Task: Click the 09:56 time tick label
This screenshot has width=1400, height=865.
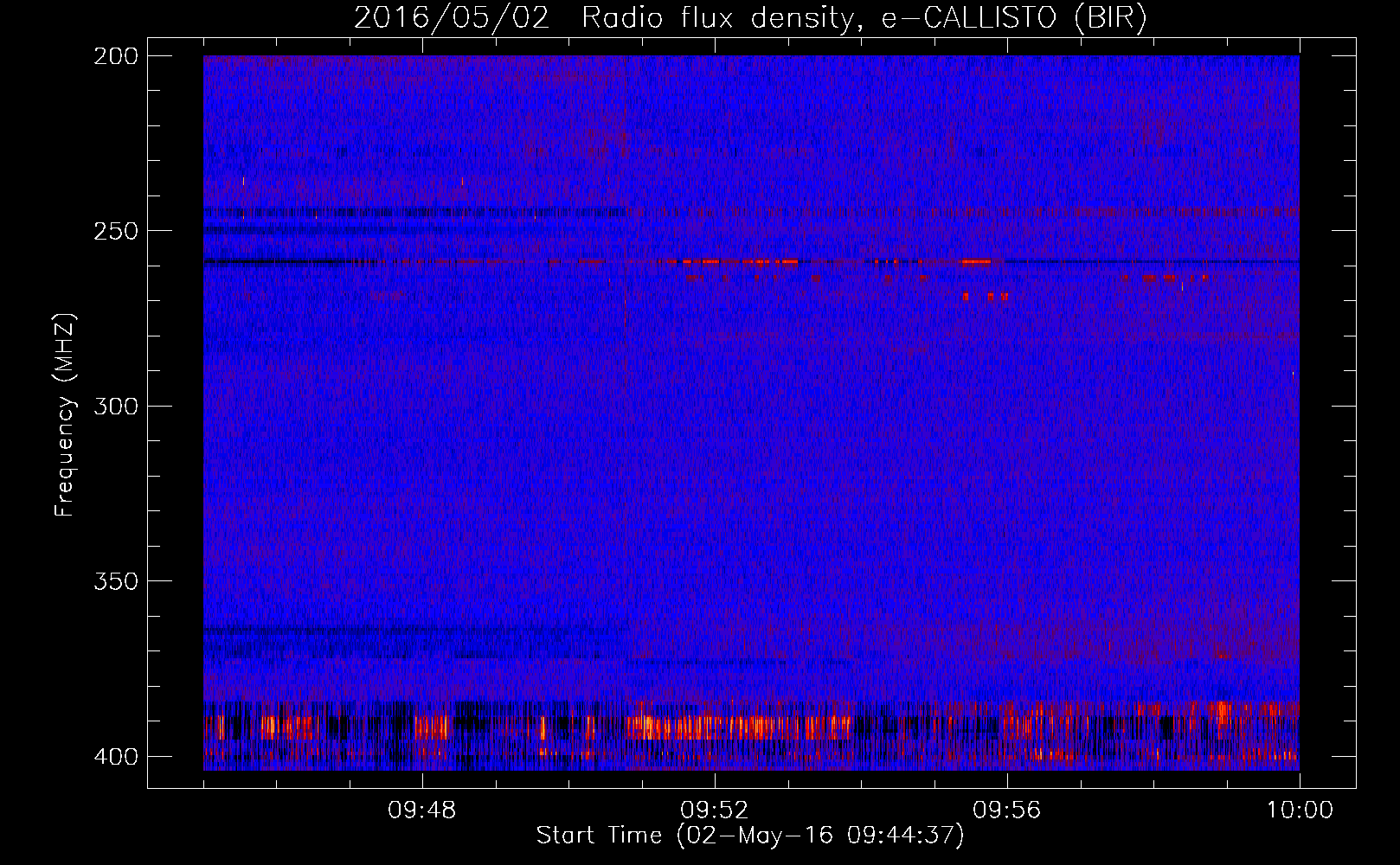Action: tap(1007, 811)
